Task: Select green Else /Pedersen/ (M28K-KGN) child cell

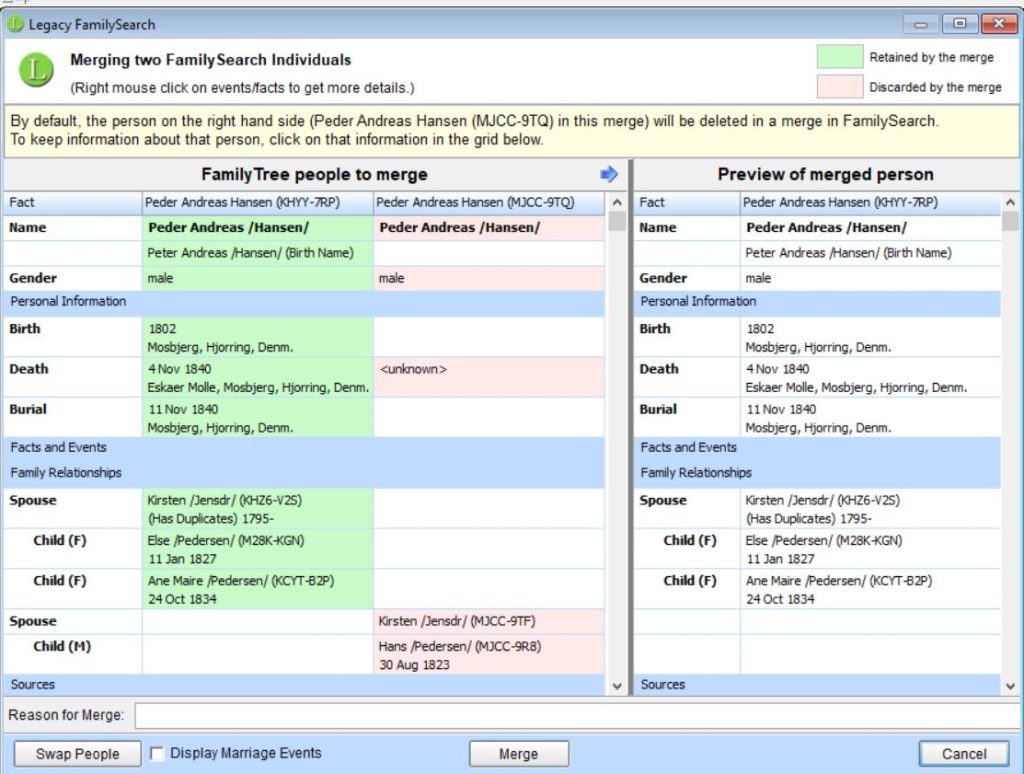Action: 258,549
